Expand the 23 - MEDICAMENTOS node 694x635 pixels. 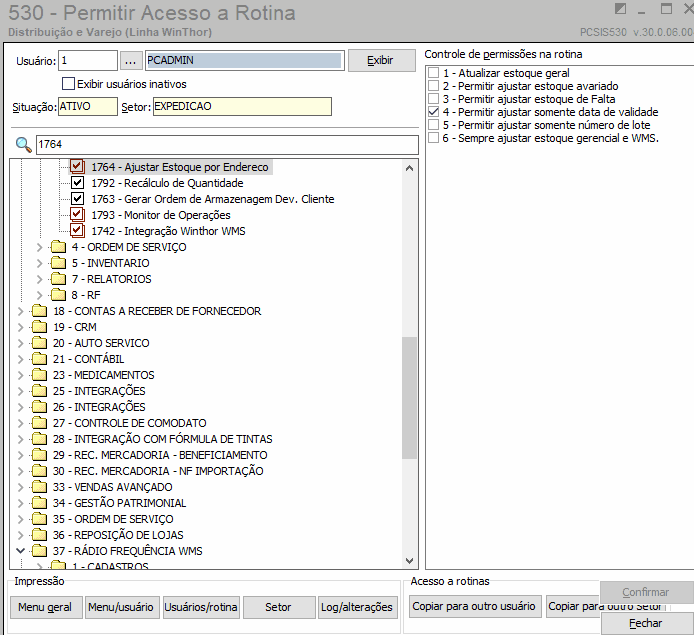20,375
